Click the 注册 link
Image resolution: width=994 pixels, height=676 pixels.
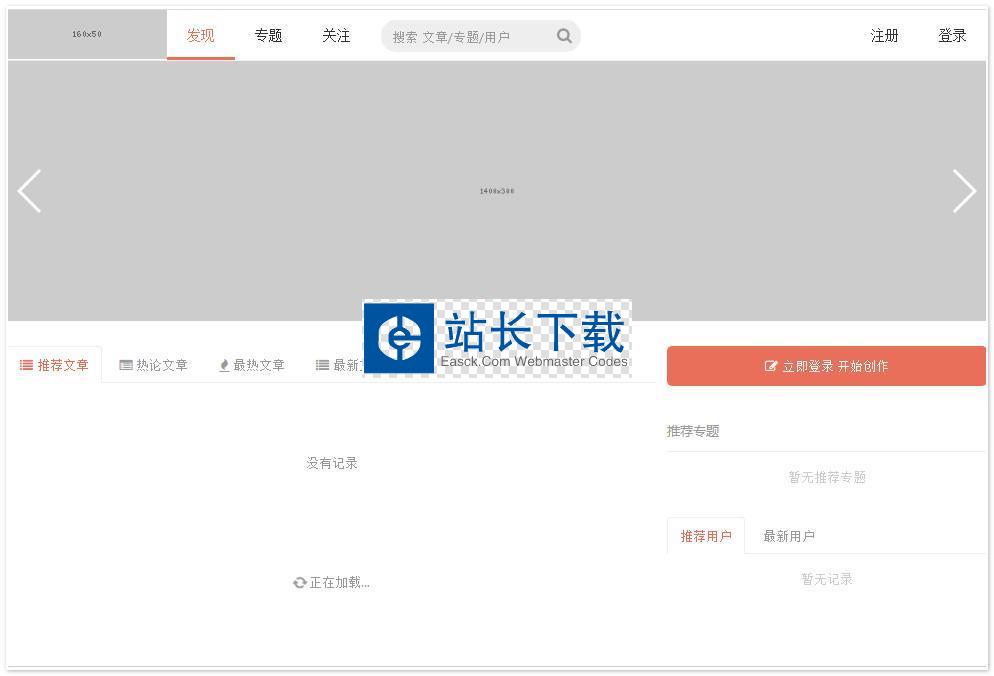[x=884, y=36]
